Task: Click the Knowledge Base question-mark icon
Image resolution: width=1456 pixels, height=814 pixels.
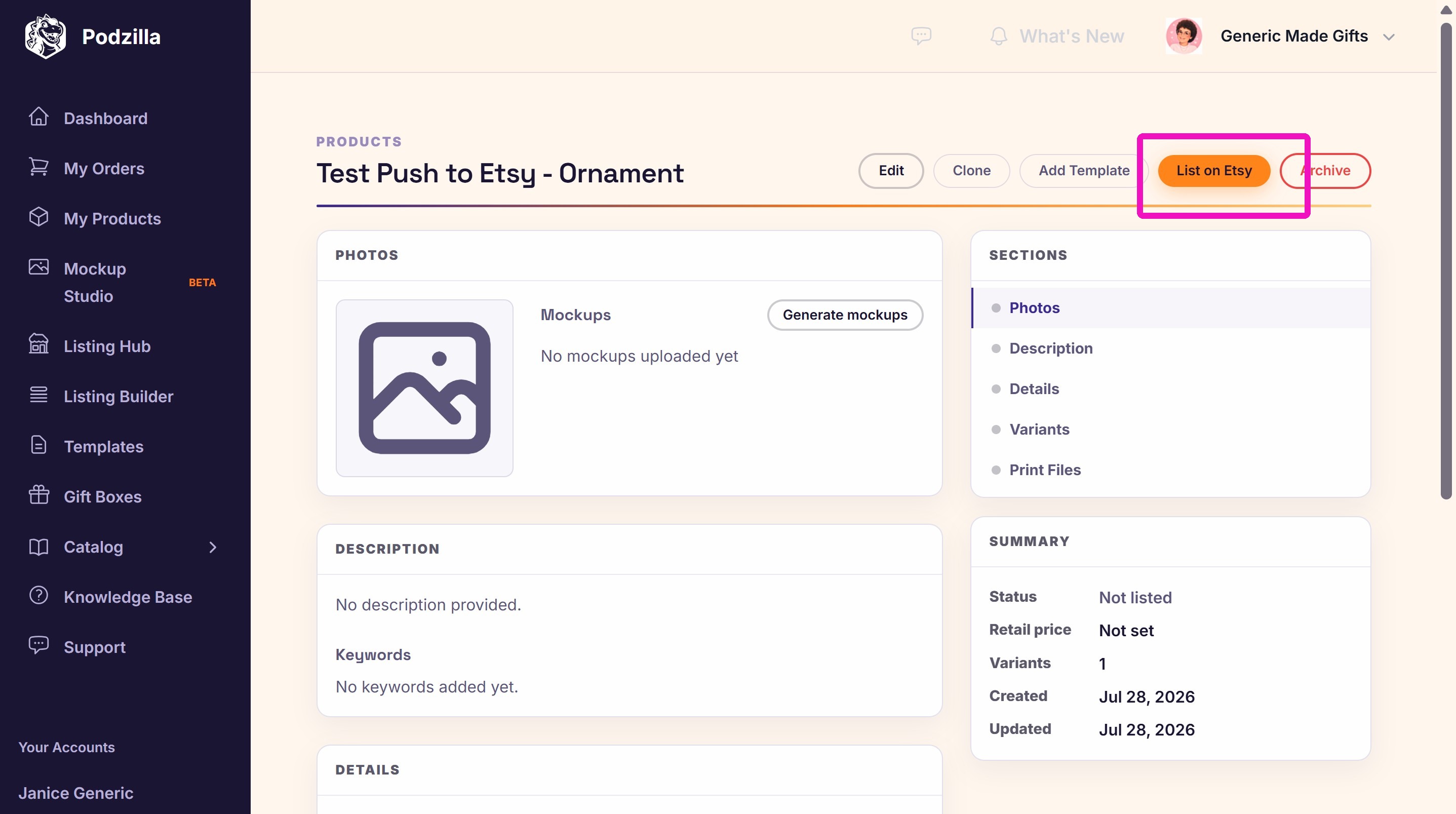Action: tap(38, 595)
